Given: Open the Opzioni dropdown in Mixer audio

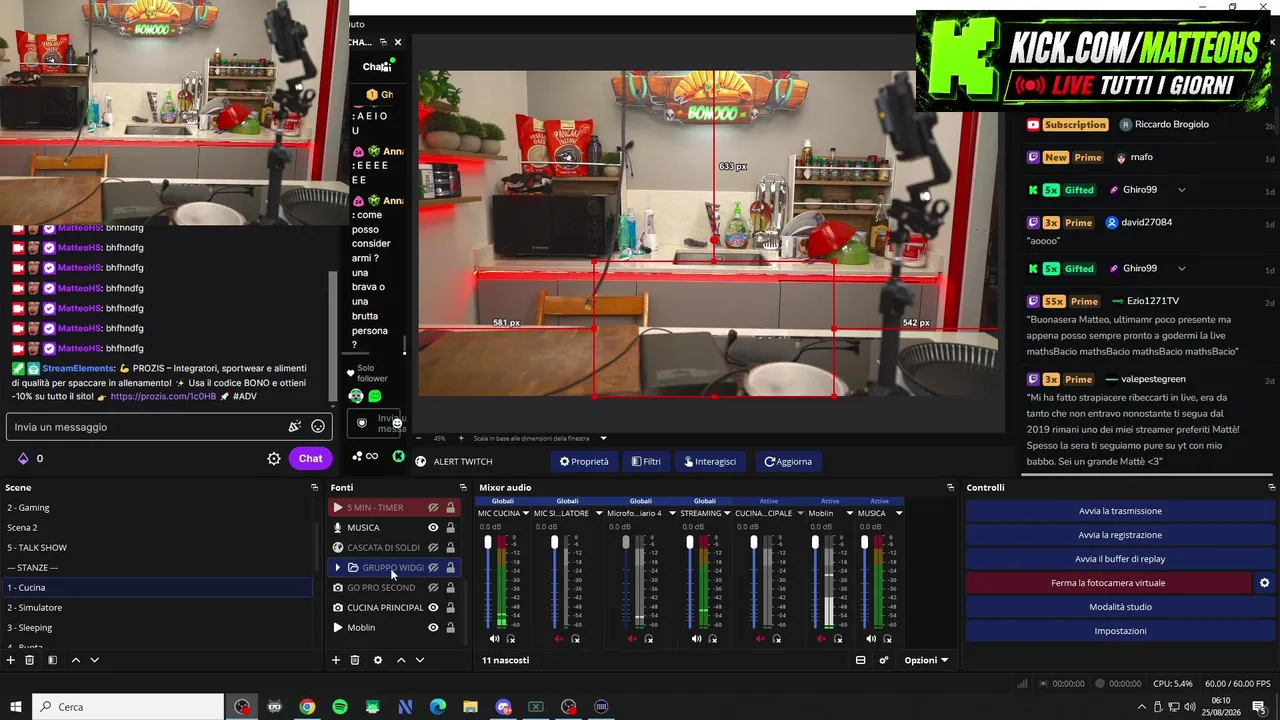Looking at the screenshot, I should (926, 660).
